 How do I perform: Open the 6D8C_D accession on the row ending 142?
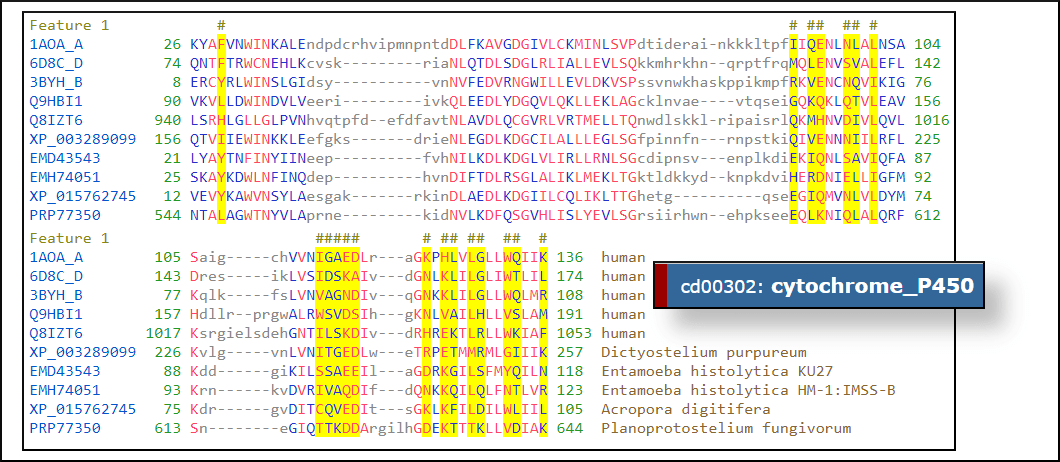click(x=57, y=64)
